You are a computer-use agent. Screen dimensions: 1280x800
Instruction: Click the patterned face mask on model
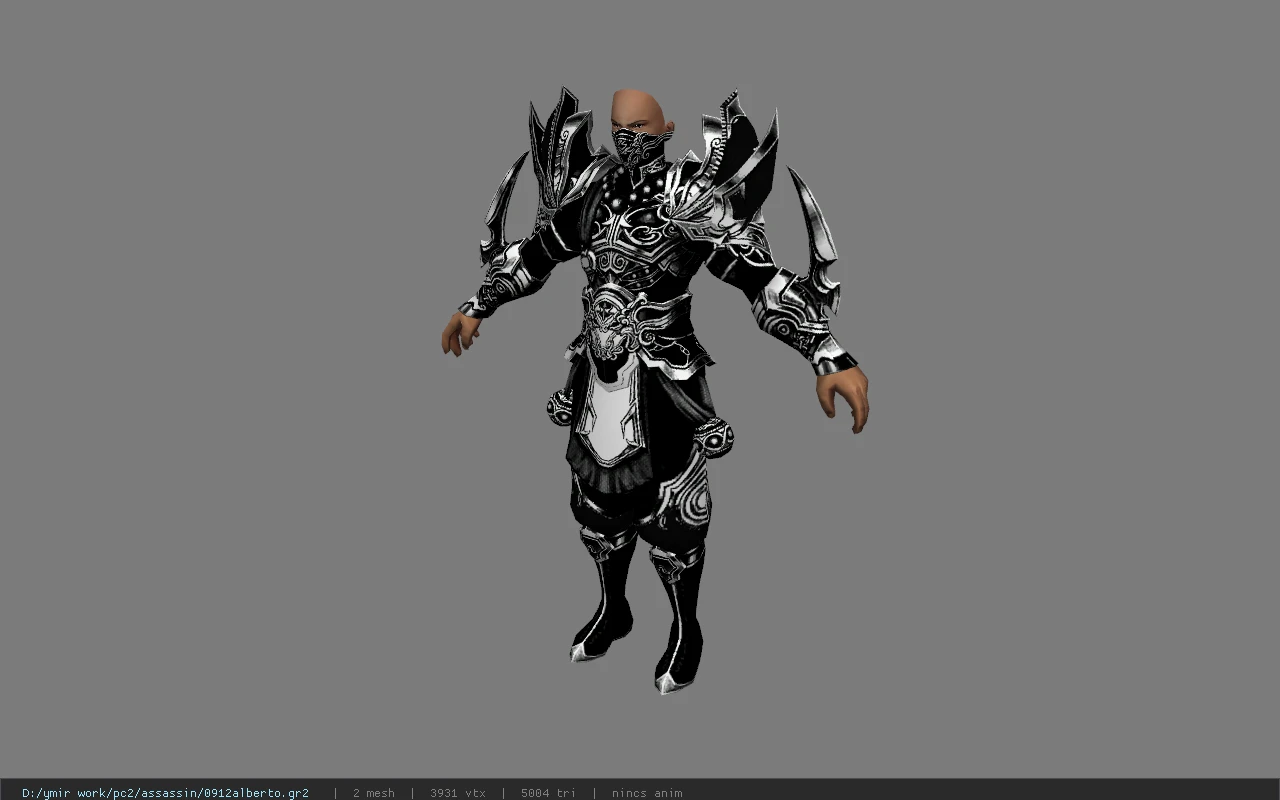[641, 147]
